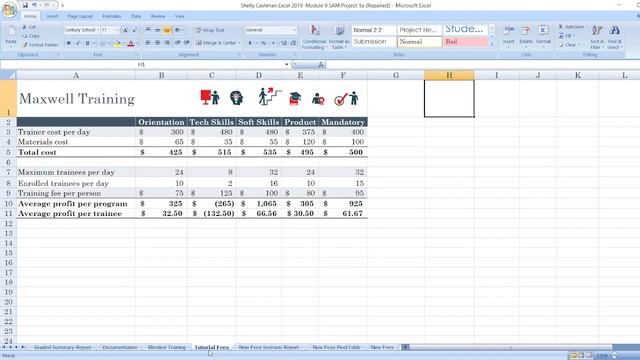640x360 pixels.
Task: Open the Graded Summary Report sheet
Action: [62, 347]
